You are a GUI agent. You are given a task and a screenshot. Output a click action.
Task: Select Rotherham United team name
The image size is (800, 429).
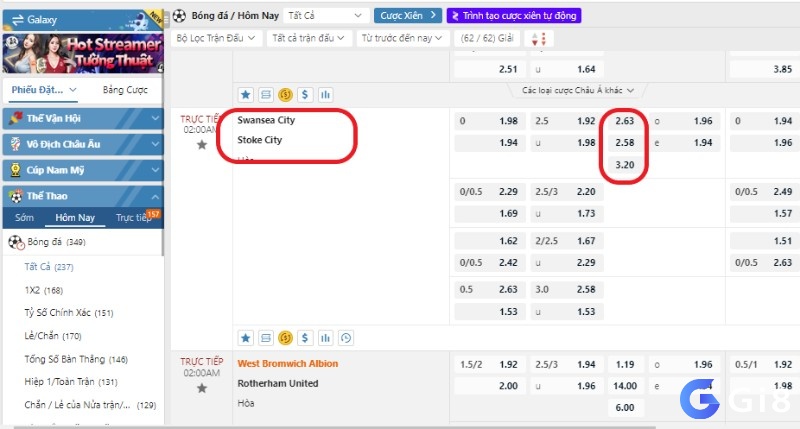(278, 384)
